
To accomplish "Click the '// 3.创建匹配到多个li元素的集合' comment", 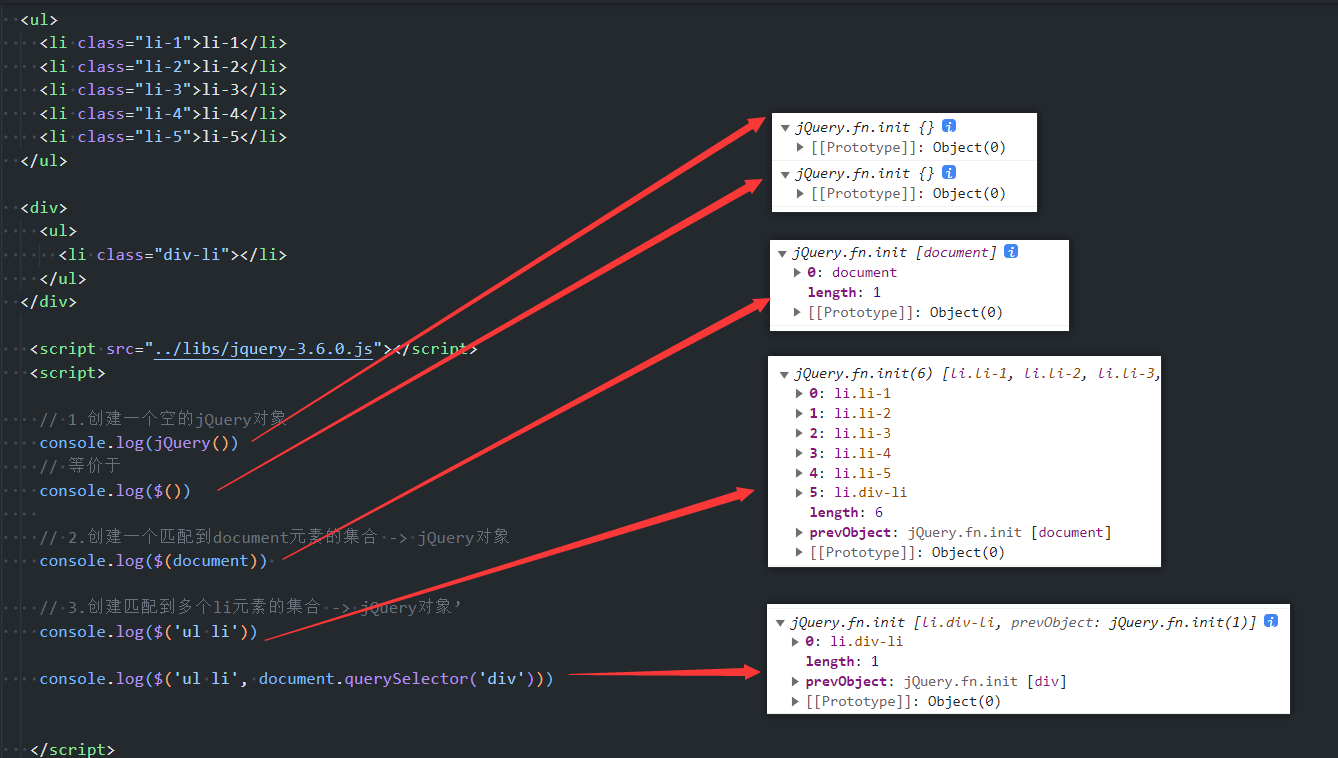I will tap(250, 607).
